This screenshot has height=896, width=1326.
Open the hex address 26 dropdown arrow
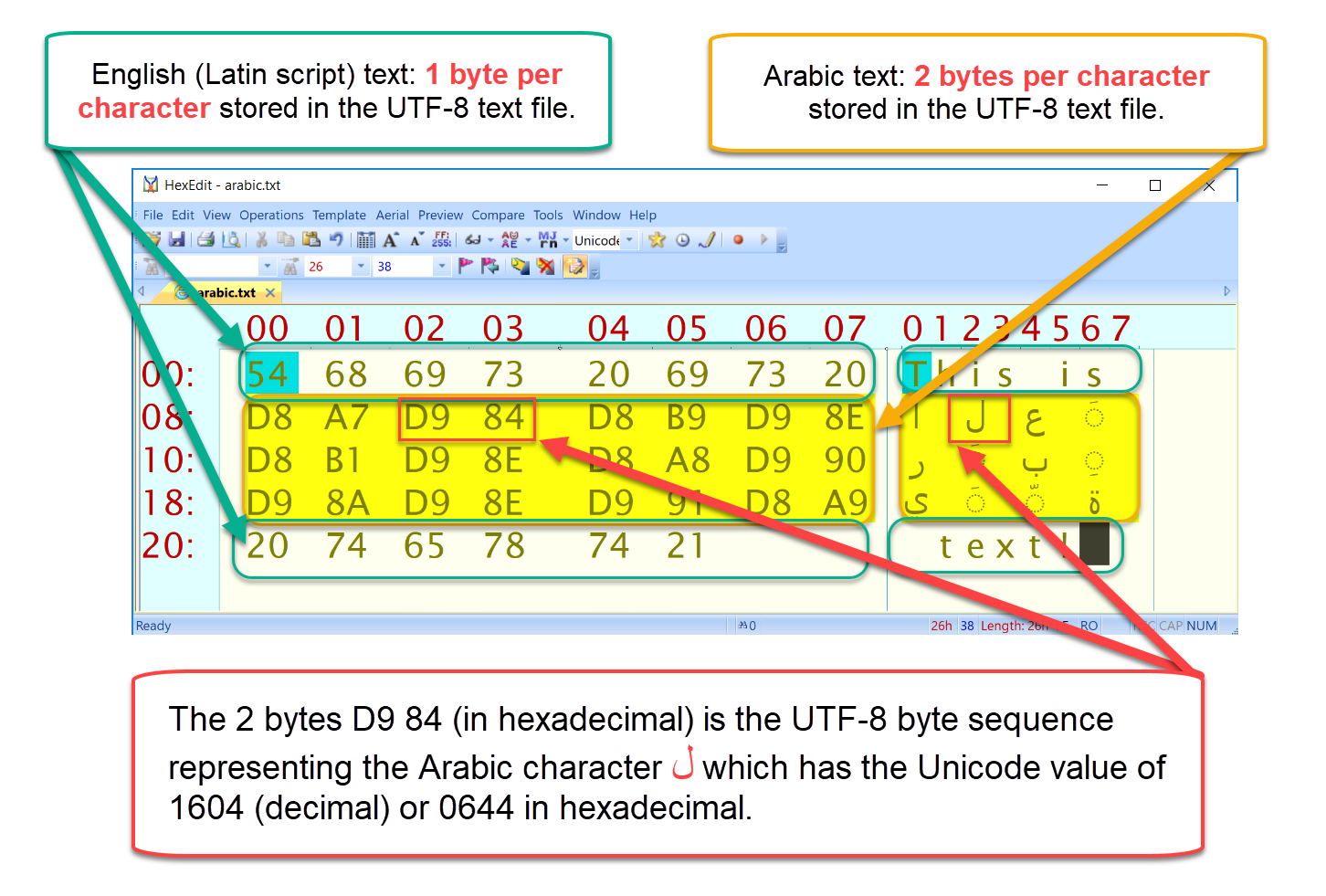361,267
